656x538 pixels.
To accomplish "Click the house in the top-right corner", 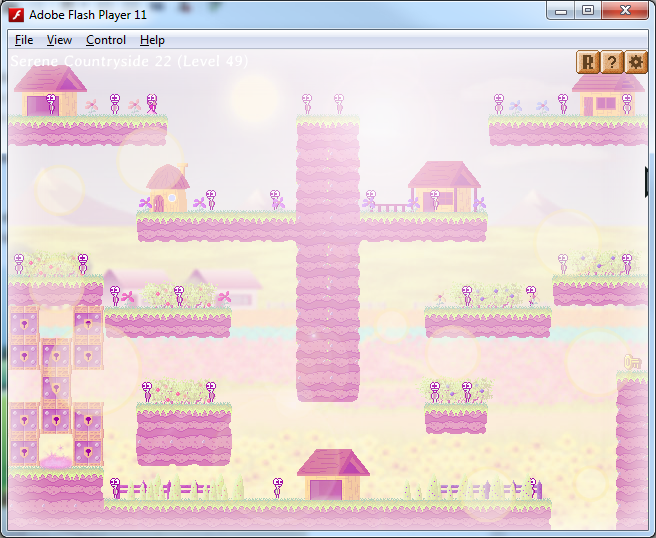I will pos(607,96).
